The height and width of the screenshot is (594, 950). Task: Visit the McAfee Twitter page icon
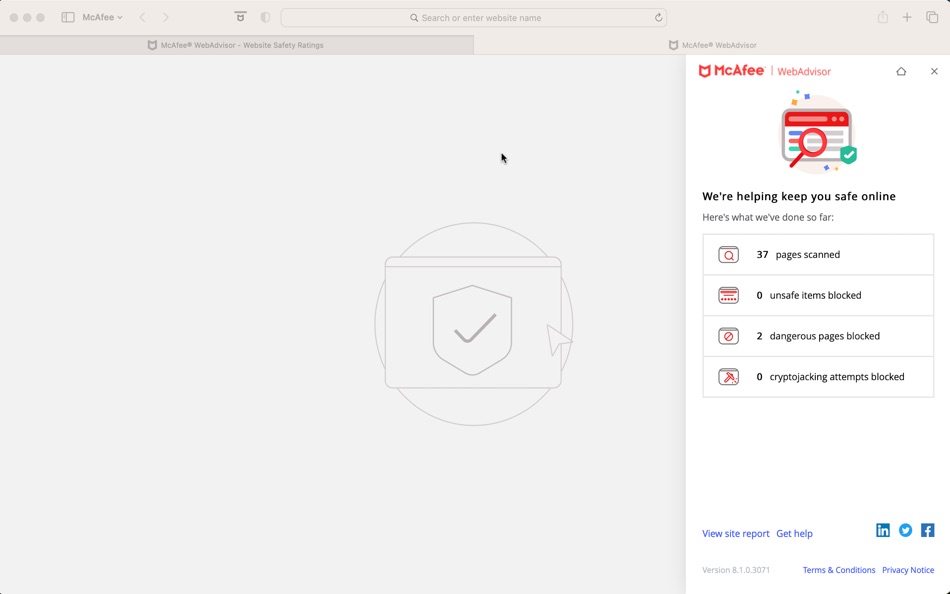point(905,530)
